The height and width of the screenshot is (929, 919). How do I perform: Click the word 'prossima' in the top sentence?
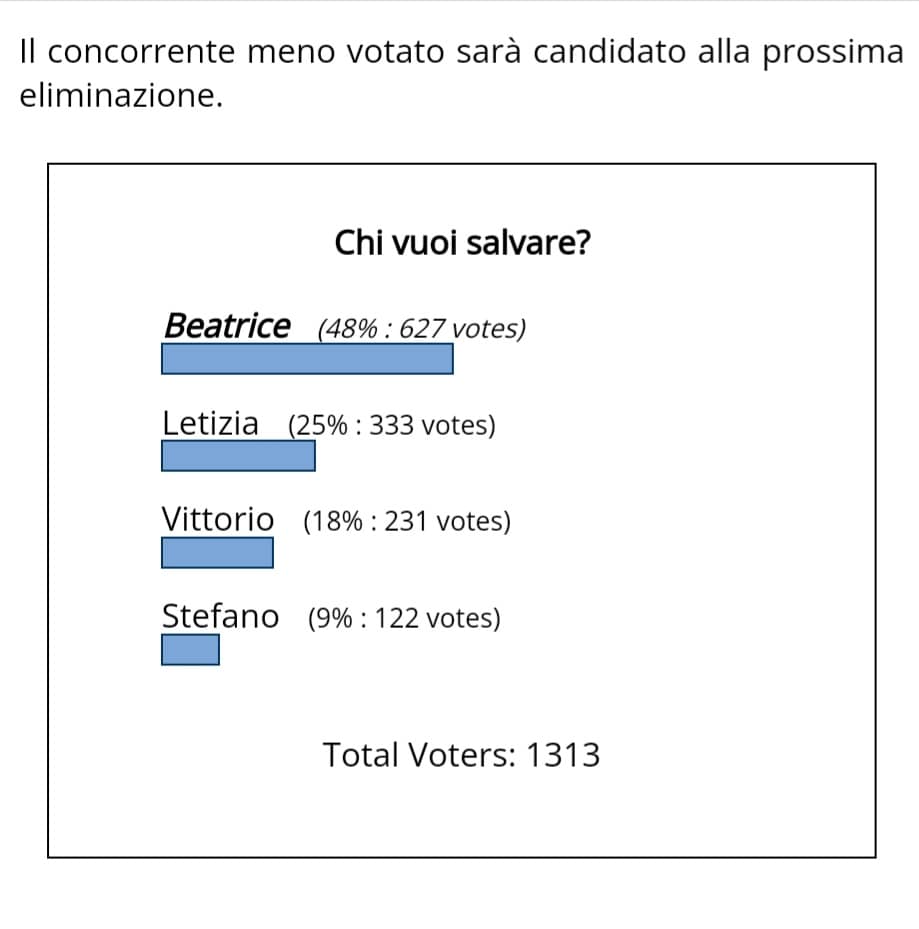point(832,53)
